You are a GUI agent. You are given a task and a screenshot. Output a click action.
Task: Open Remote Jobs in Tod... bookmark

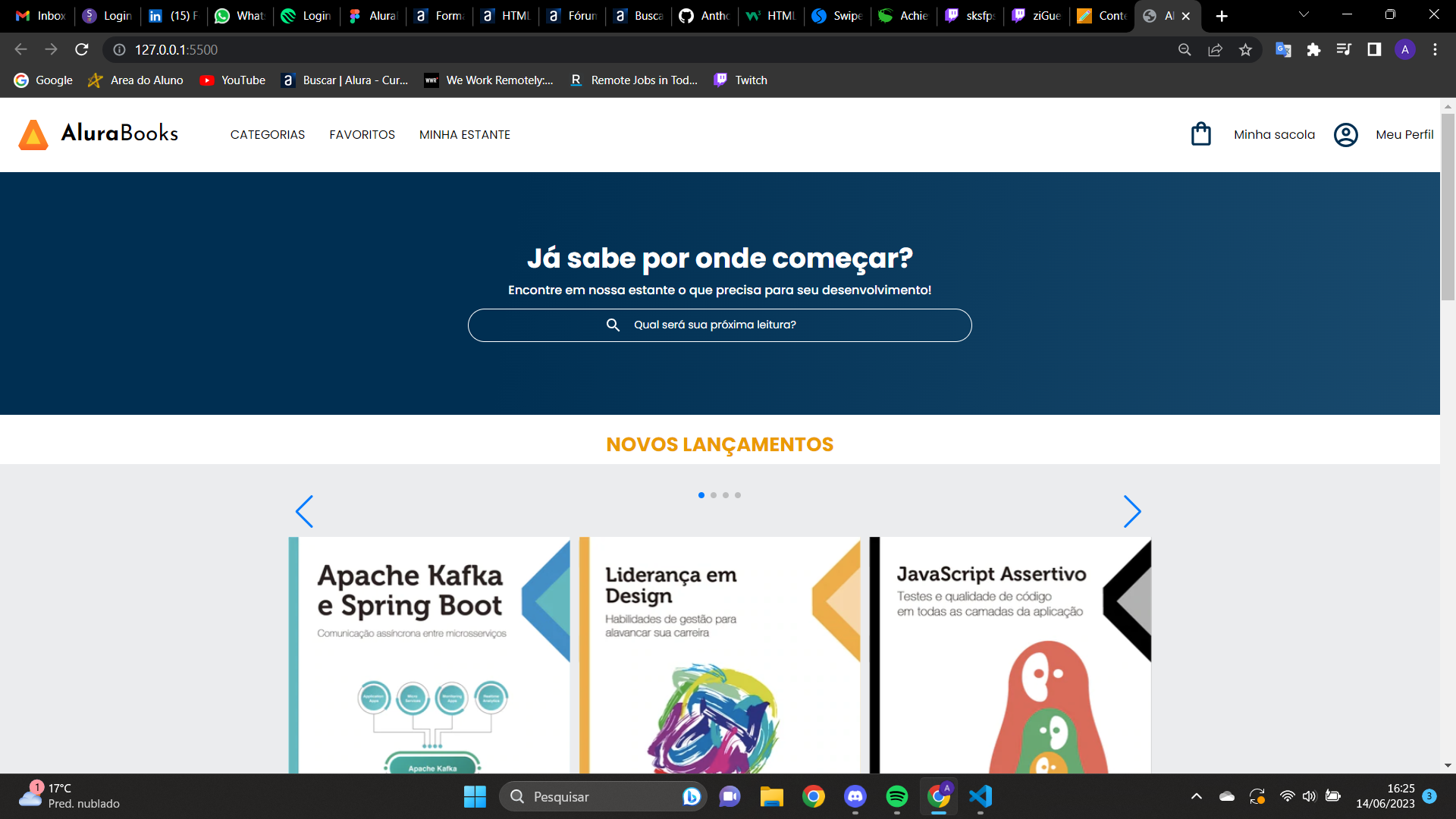tap(633, 80)
